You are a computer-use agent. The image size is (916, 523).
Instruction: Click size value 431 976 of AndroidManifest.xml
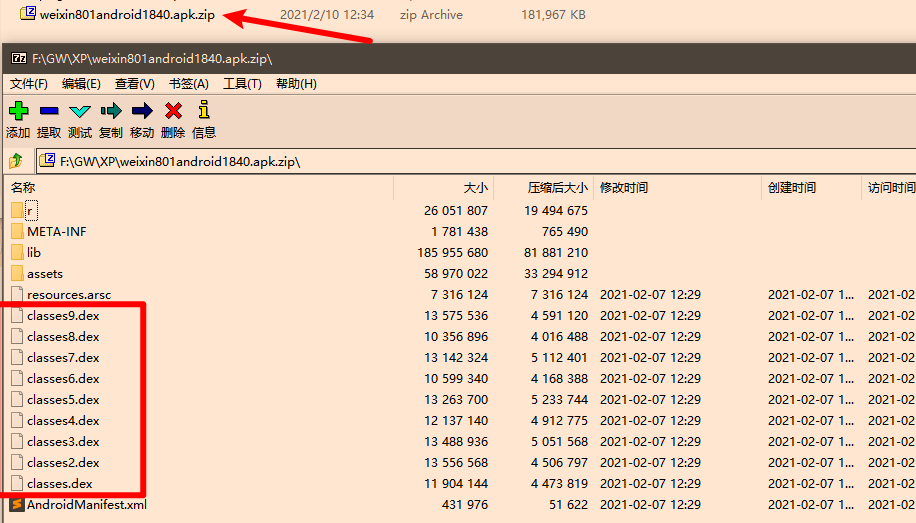click(x=465, y=504)
